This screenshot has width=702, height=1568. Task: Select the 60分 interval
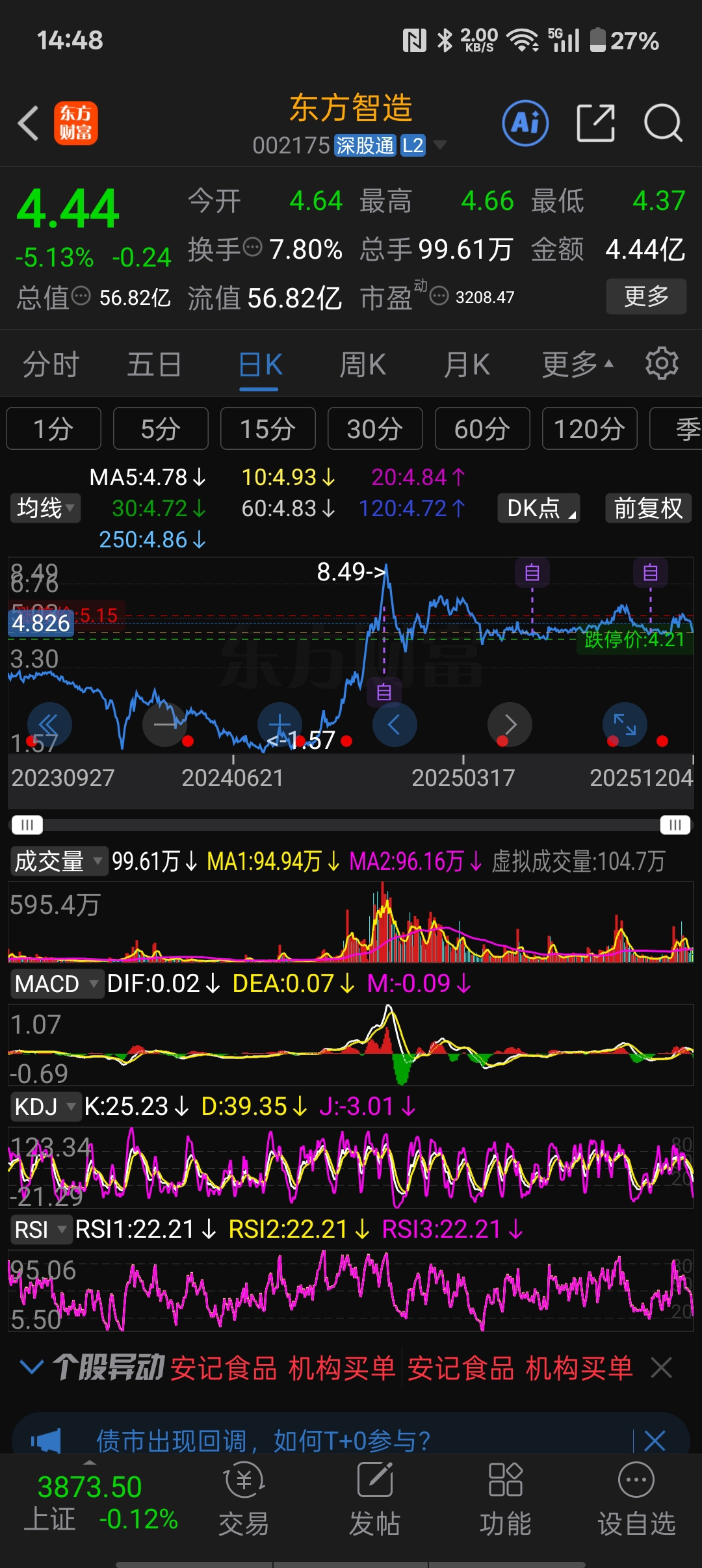coord(482,428)
